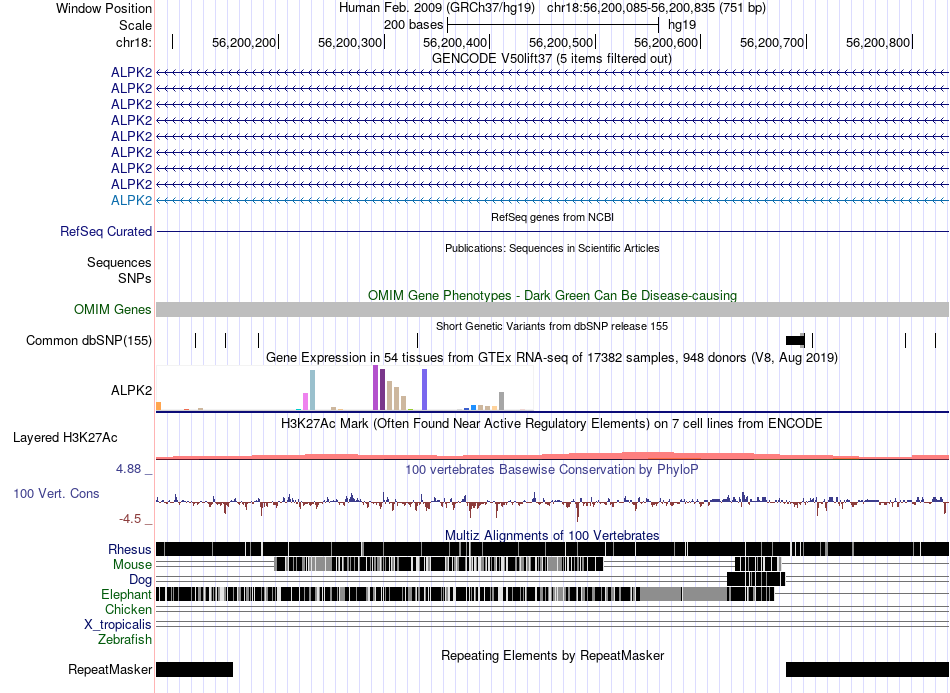
Task: Click the Chicken alignment label
Action: [128, 609]
